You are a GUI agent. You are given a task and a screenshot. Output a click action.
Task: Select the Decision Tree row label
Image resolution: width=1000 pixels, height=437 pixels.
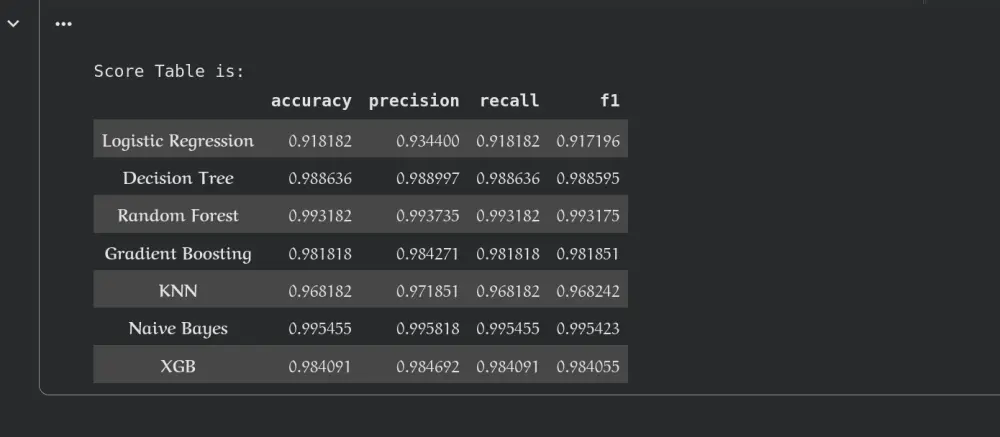pyautogui.click(x=178, y=178)
